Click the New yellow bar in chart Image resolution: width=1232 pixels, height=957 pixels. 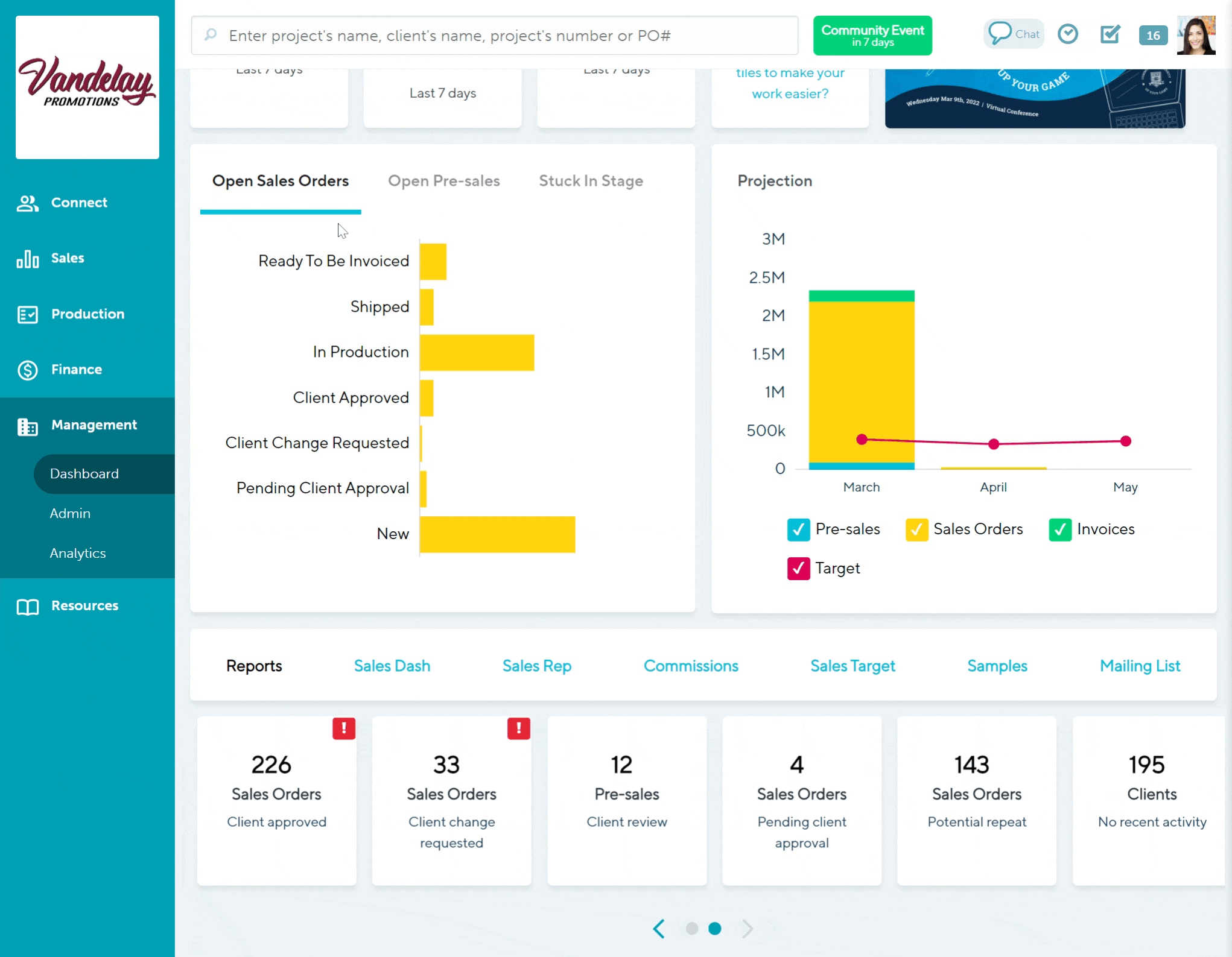pos(497,534)
